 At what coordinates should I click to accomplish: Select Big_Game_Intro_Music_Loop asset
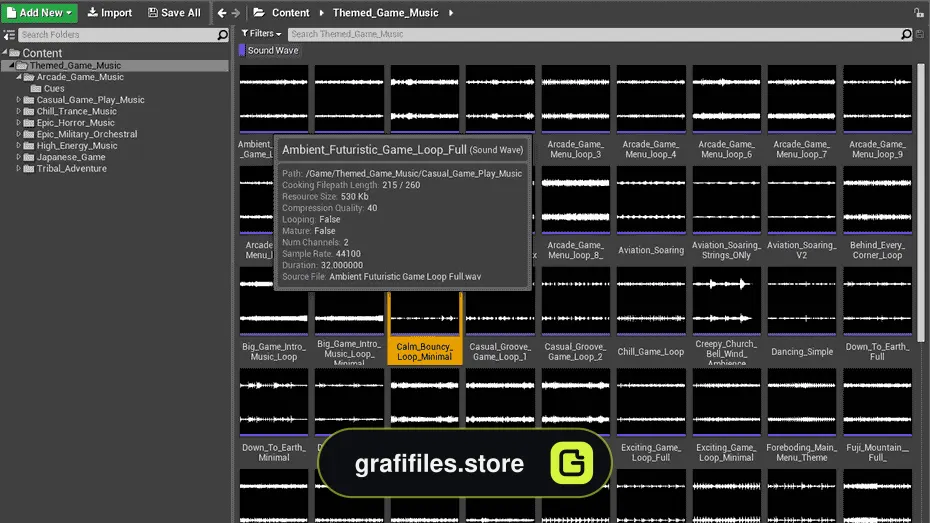273,315
